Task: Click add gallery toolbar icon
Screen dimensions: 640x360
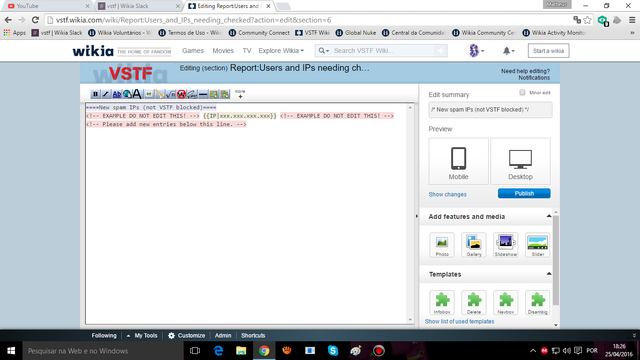Action: 225,94
